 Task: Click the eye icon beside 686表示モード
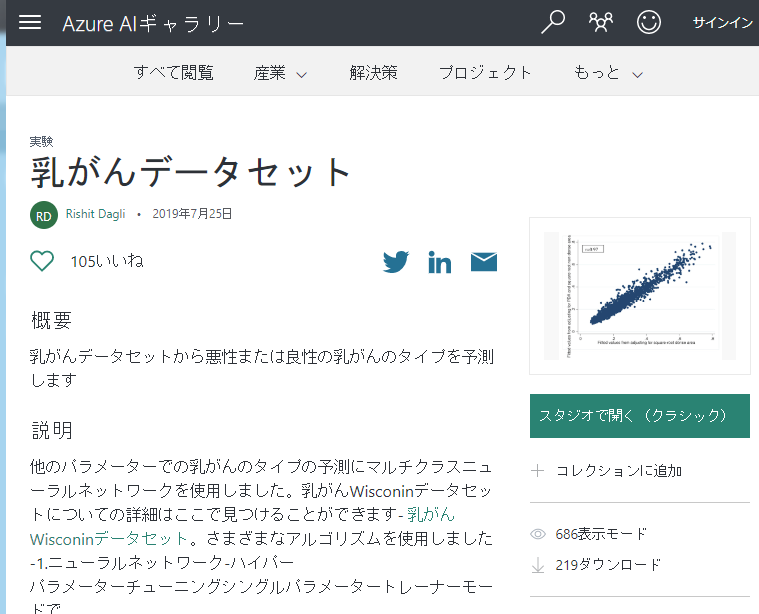tap(538, 534)
